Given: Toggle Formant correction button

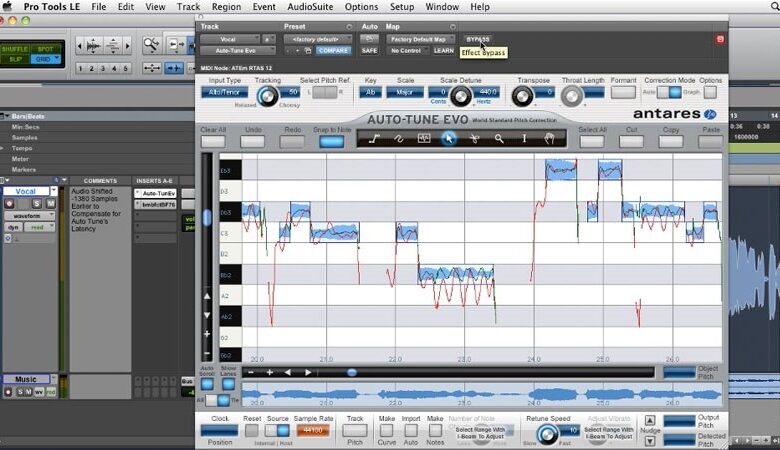Looking at the screenshot, I should tap(623, 92).
